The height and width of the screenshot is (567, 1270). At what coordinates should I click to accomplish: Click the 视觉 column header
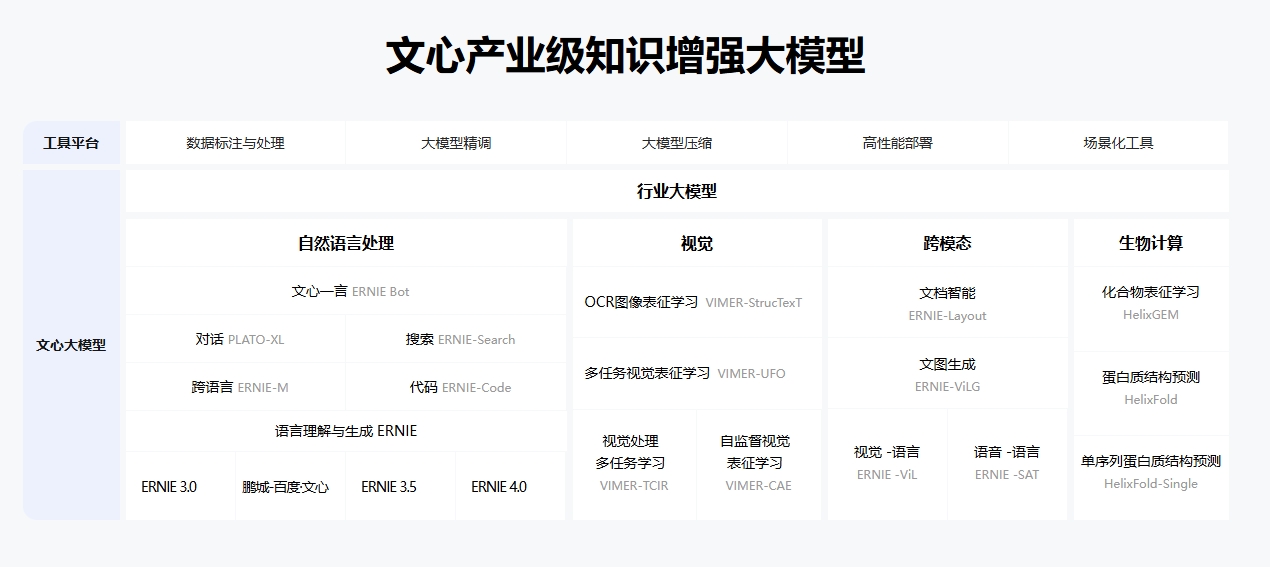(697, 243)
